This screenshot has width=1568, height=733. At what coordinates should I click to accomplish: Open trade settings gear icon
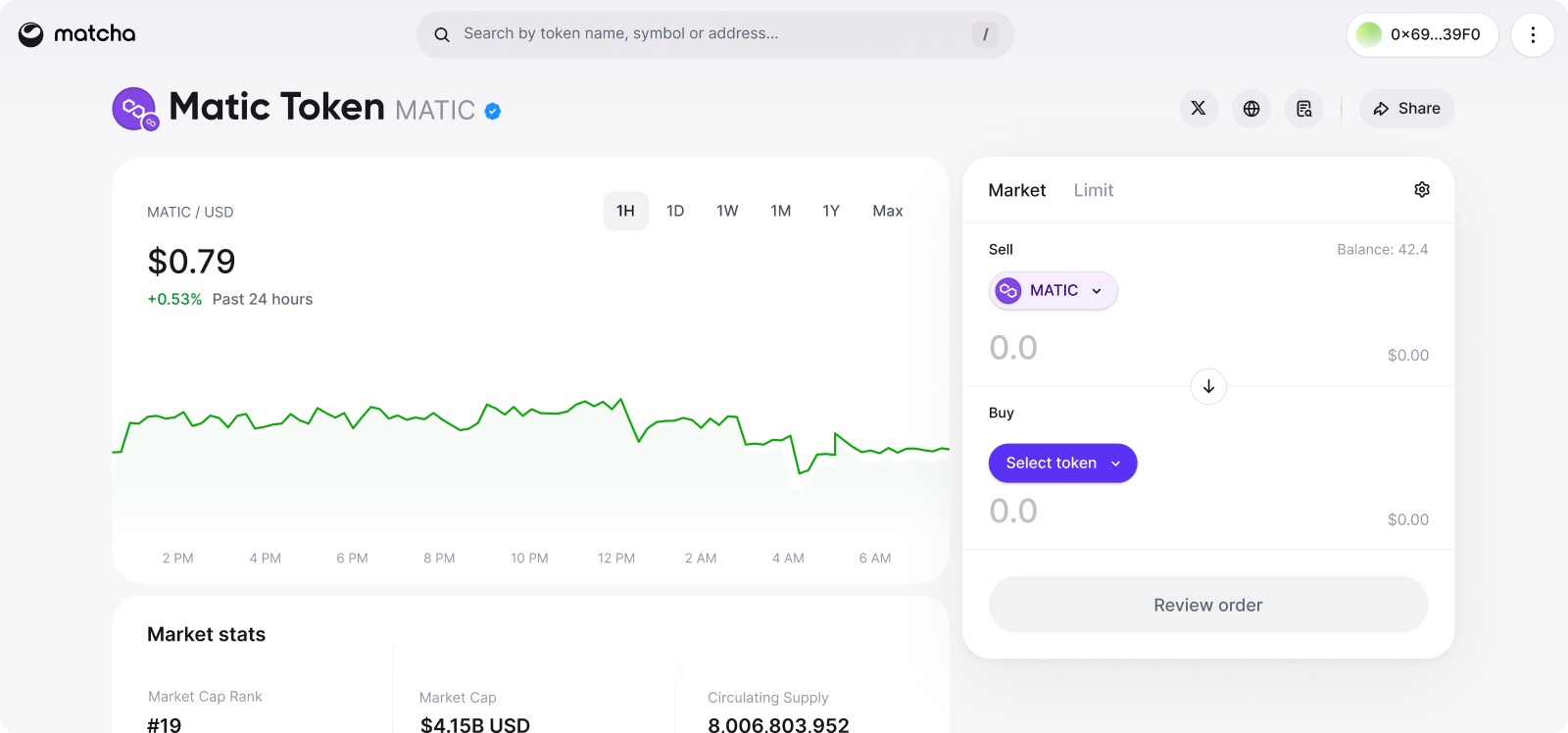pos(1422,189)
